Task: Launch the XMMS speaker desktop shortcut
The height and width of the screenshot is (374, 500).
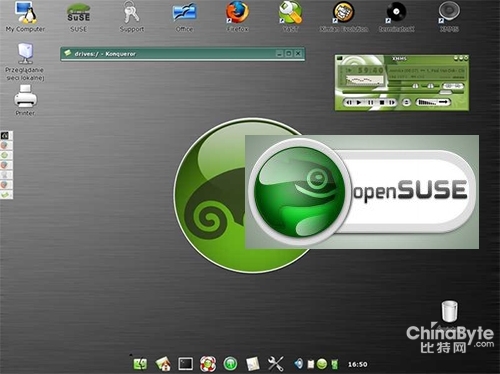Action: [449, 17]
